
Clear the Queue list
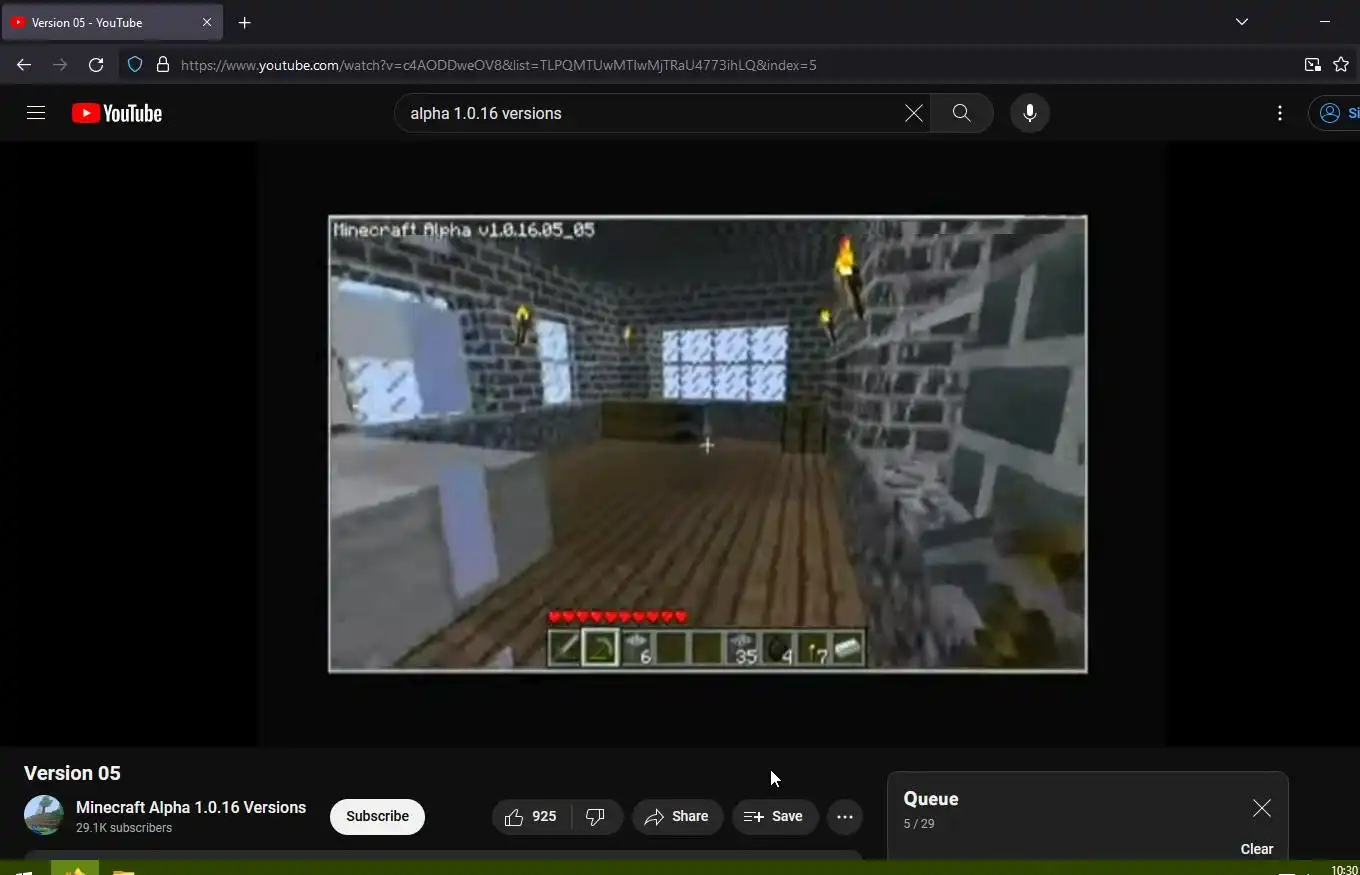click(1257, 849)
